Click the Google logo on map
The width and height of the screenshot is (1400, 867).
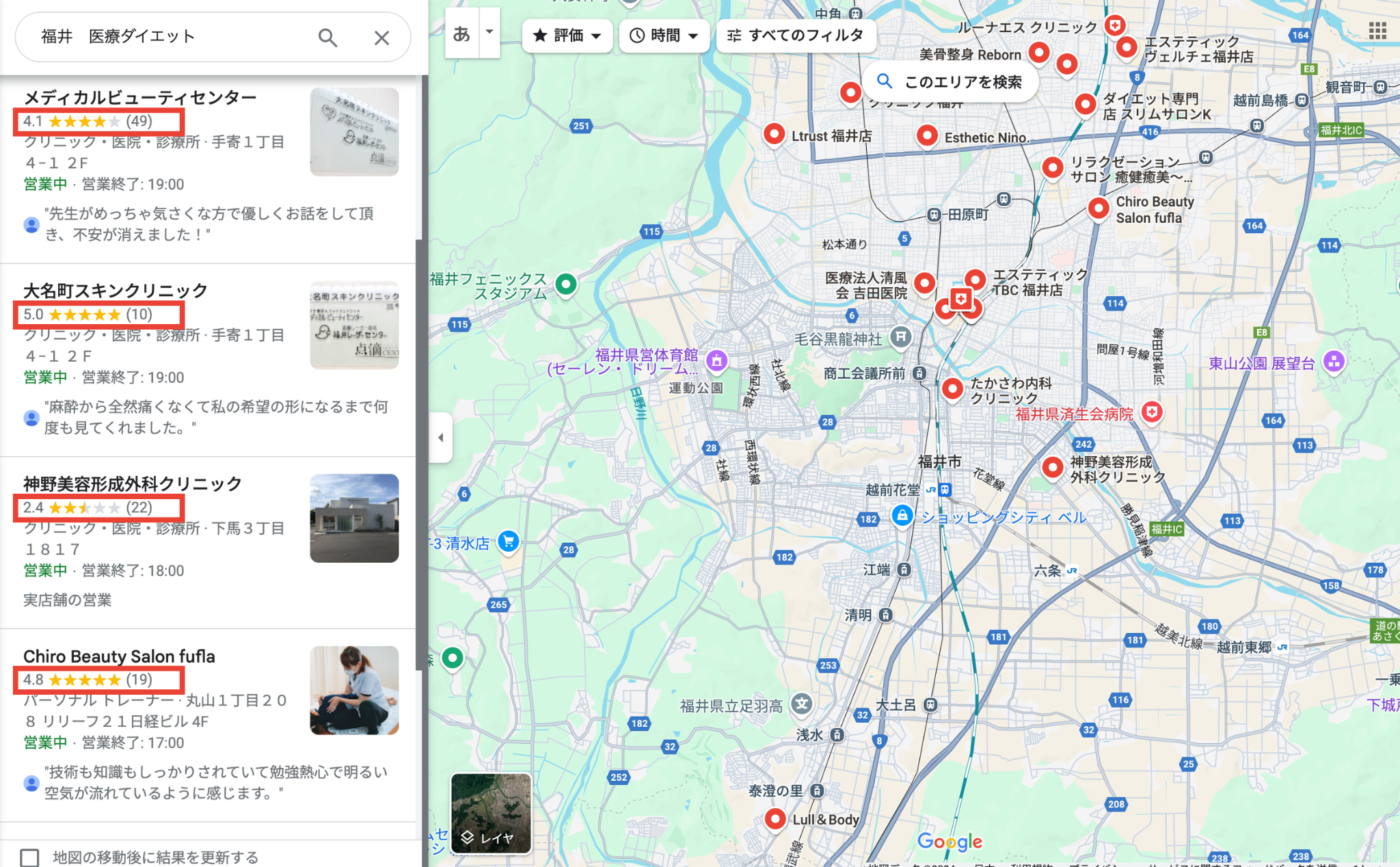pyautogui.click(x=950, y=842)
